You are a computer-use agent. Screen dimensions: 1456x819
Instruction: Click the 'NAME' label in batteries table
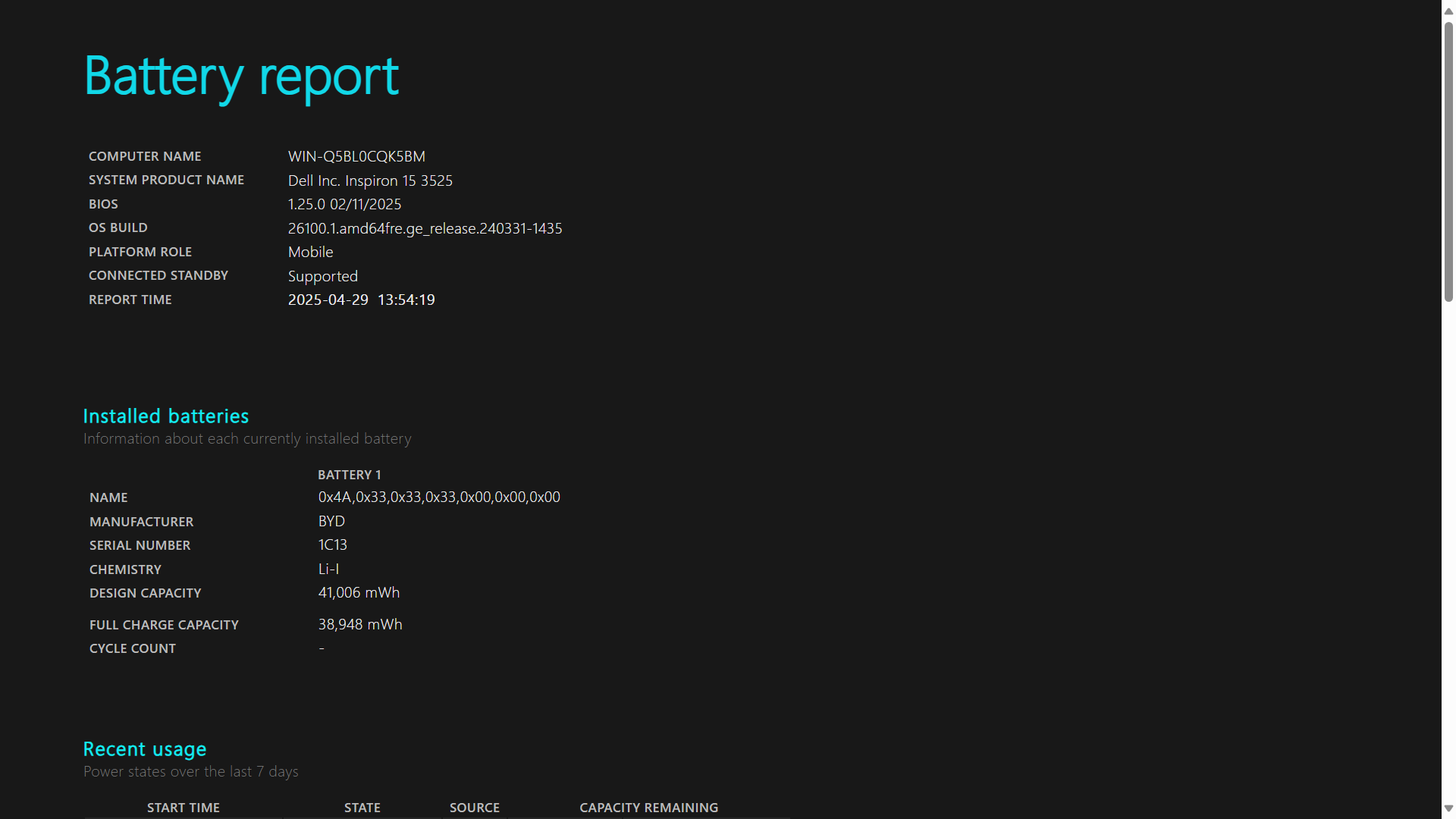point(108,497)
